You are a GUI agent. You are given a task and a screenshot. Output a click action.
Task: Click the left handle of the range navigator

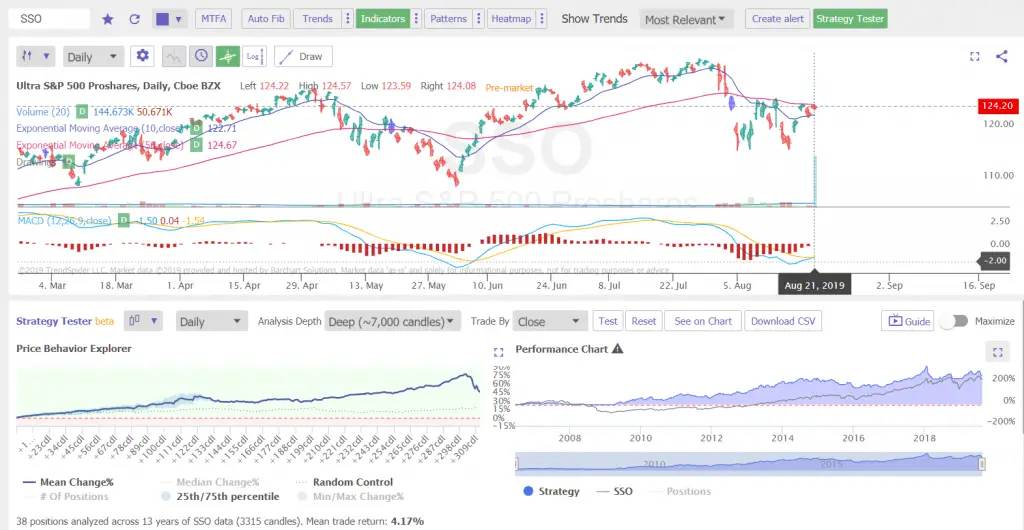click(x=516, y=464)
